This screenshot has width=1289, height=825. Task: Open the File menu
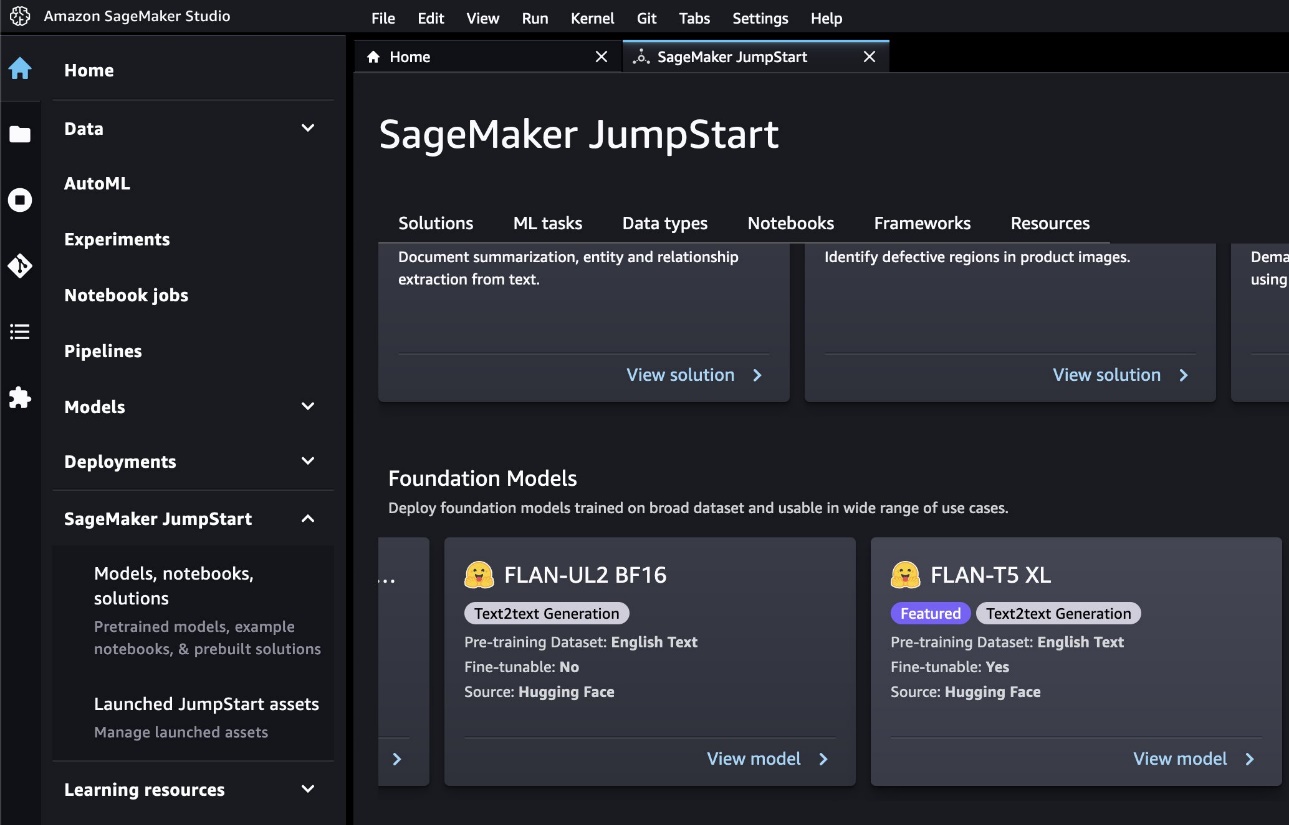coord(383,18)
